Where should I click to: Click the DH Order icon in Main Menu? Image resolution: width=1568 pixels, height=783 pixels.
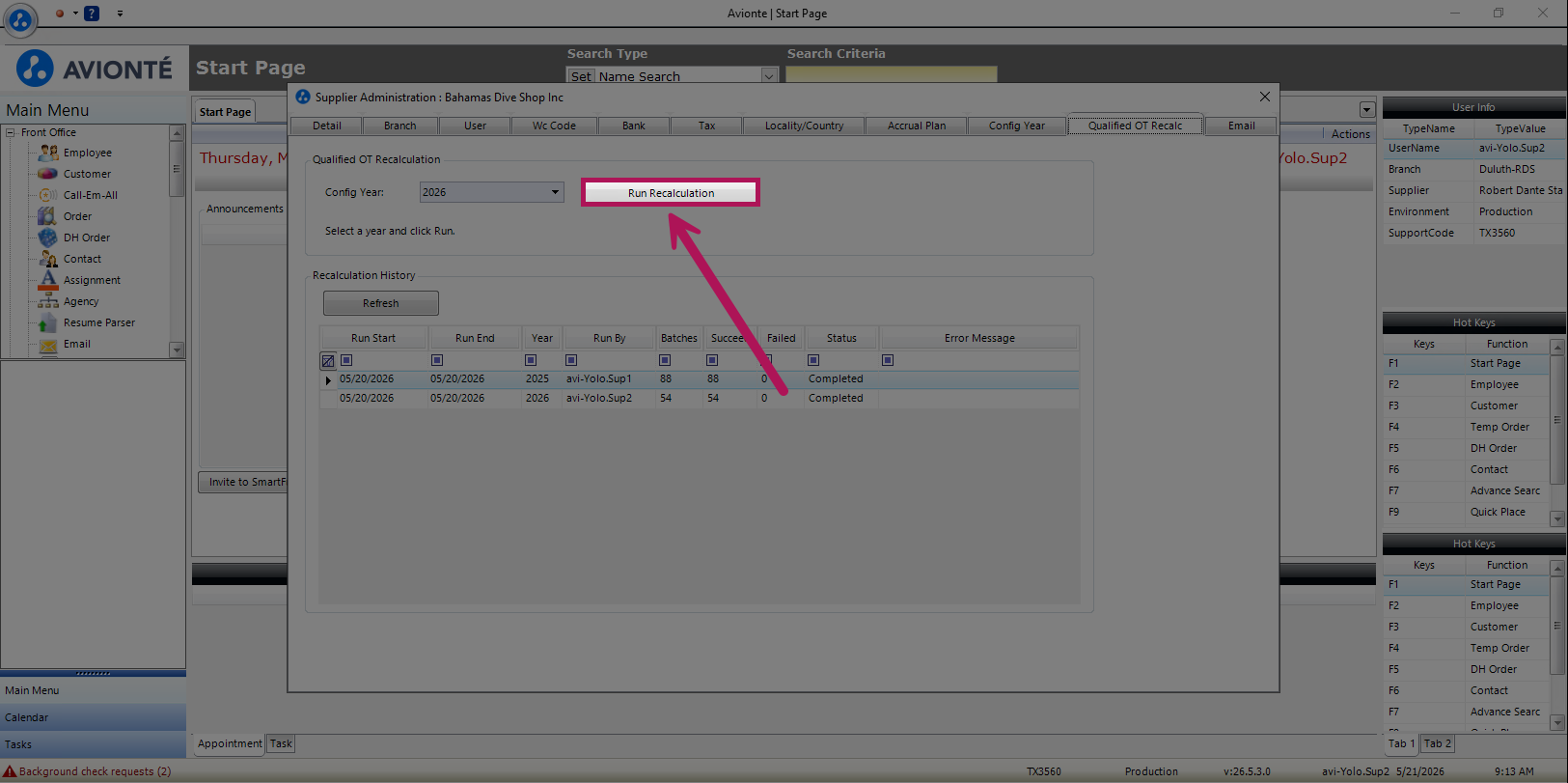tap(48, 238)
